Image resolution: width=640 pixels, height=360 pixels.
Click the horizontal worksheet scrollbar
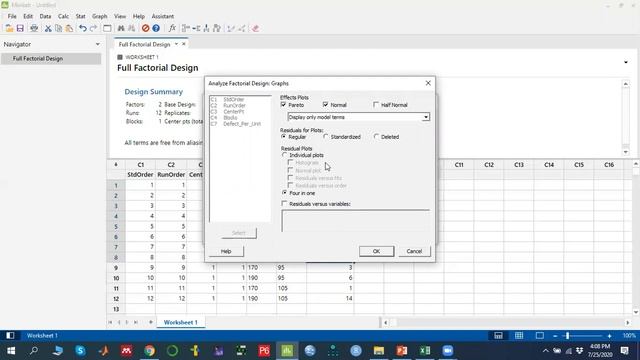(506, 322)
